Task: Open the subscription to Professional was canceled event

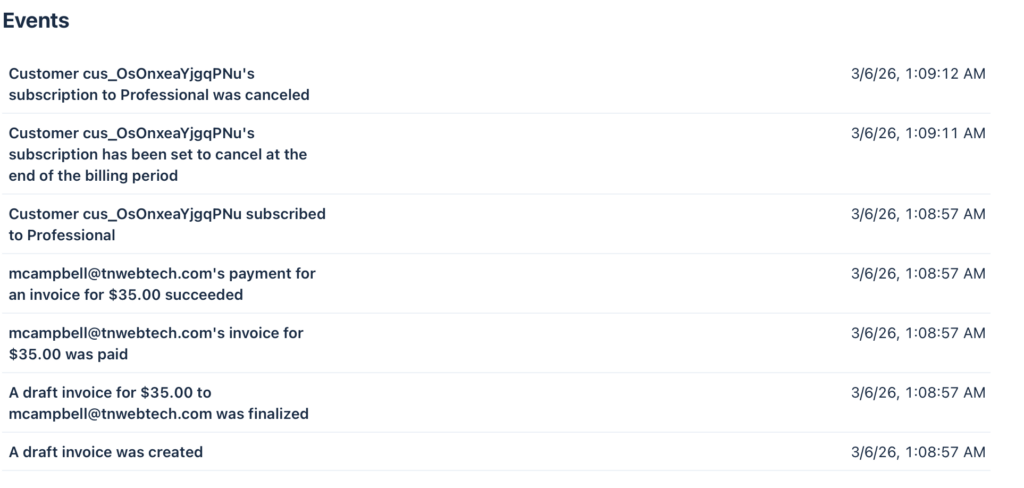Action: click(x=159, y=84)
